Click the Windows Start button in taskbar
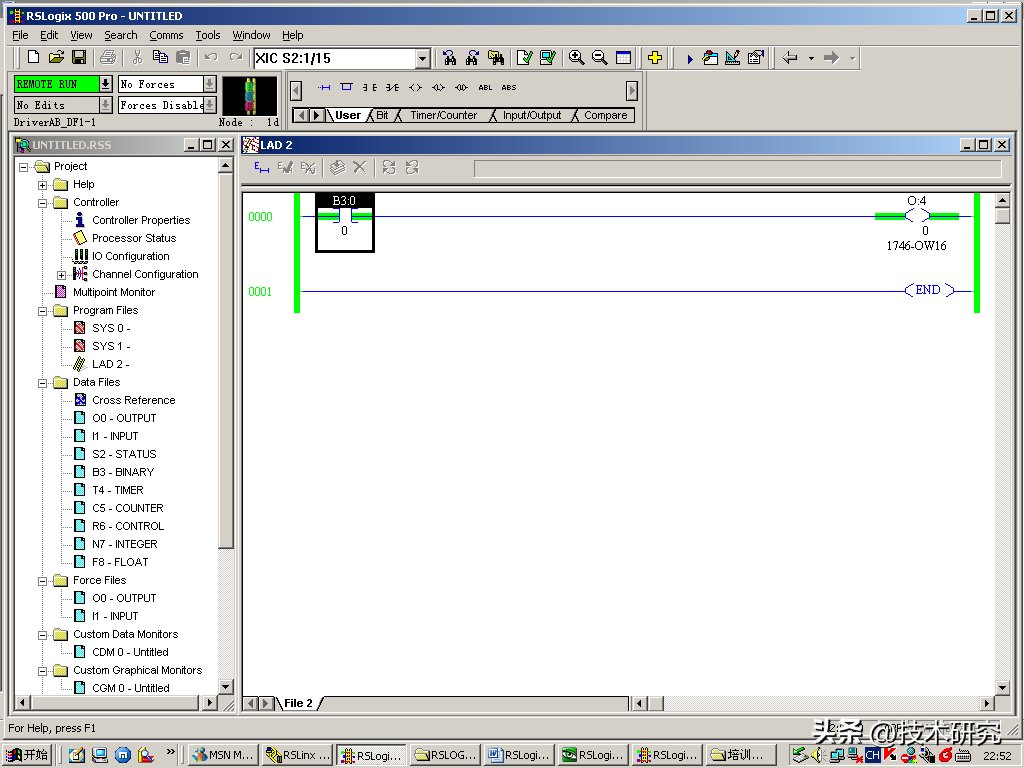Screen dimensions: 1024x768 tap(27, 755)
